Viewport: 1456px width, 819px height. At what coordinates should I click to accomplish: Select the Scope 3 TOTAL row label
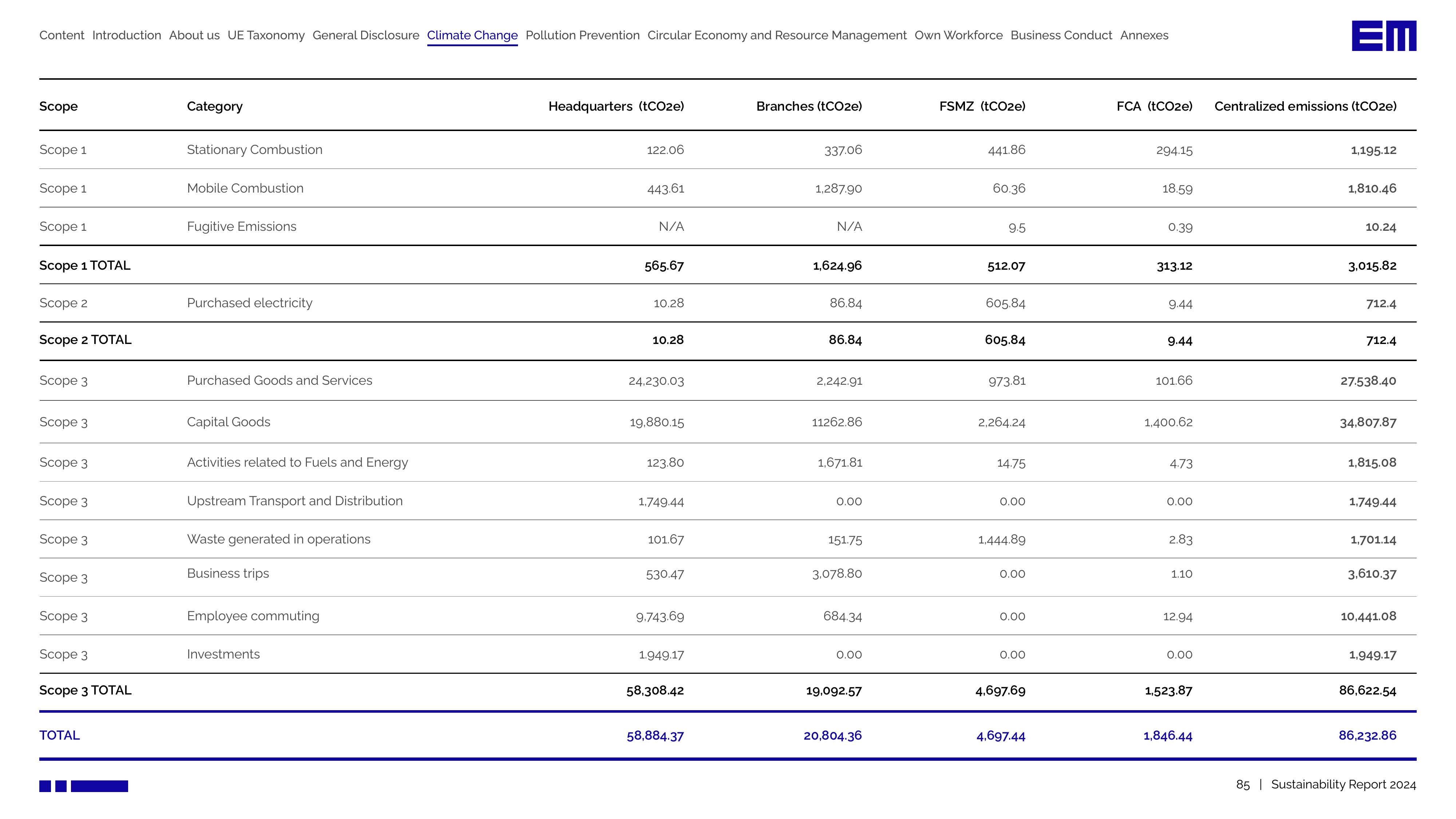click(x=85, y=690)
